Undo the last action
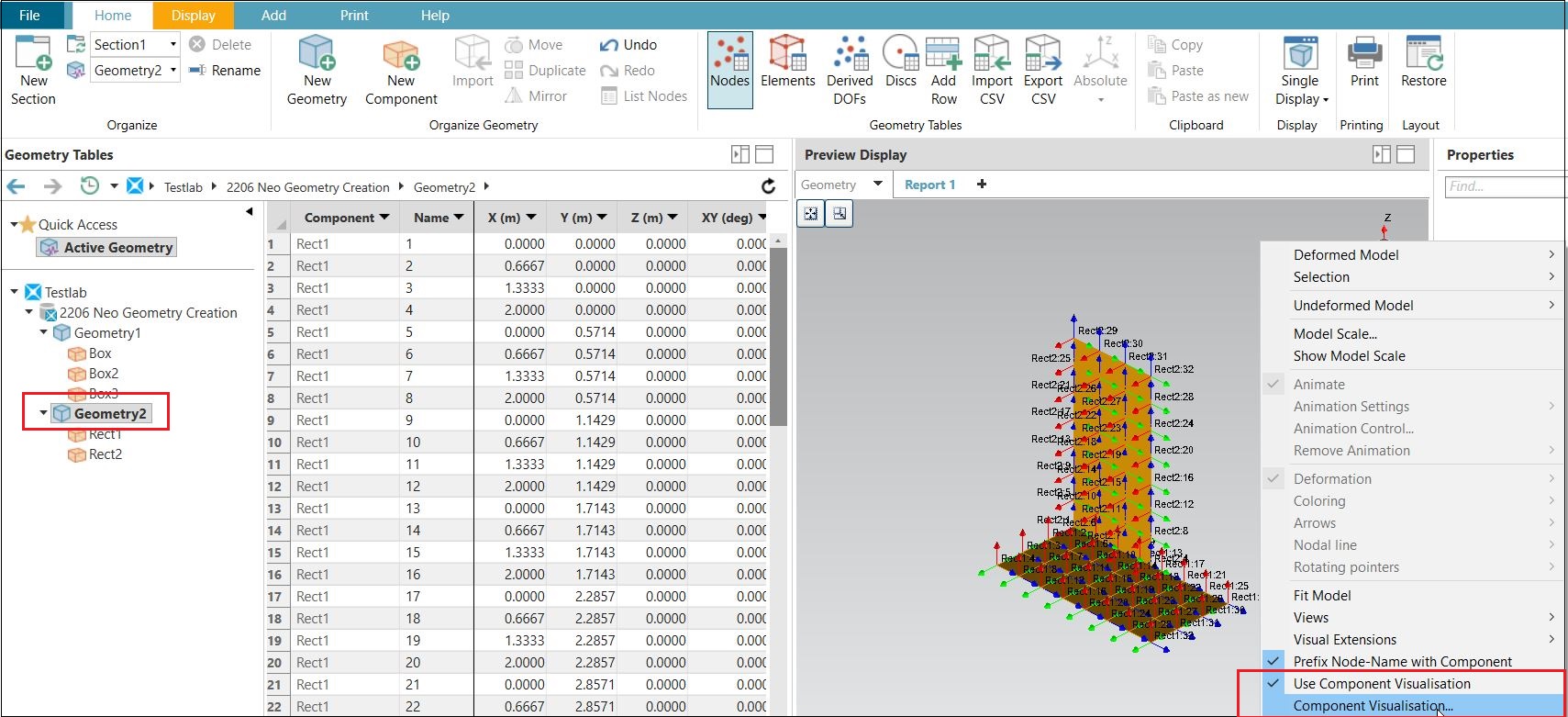This screenshot has height=717, width=1568. tap(628, 45)
